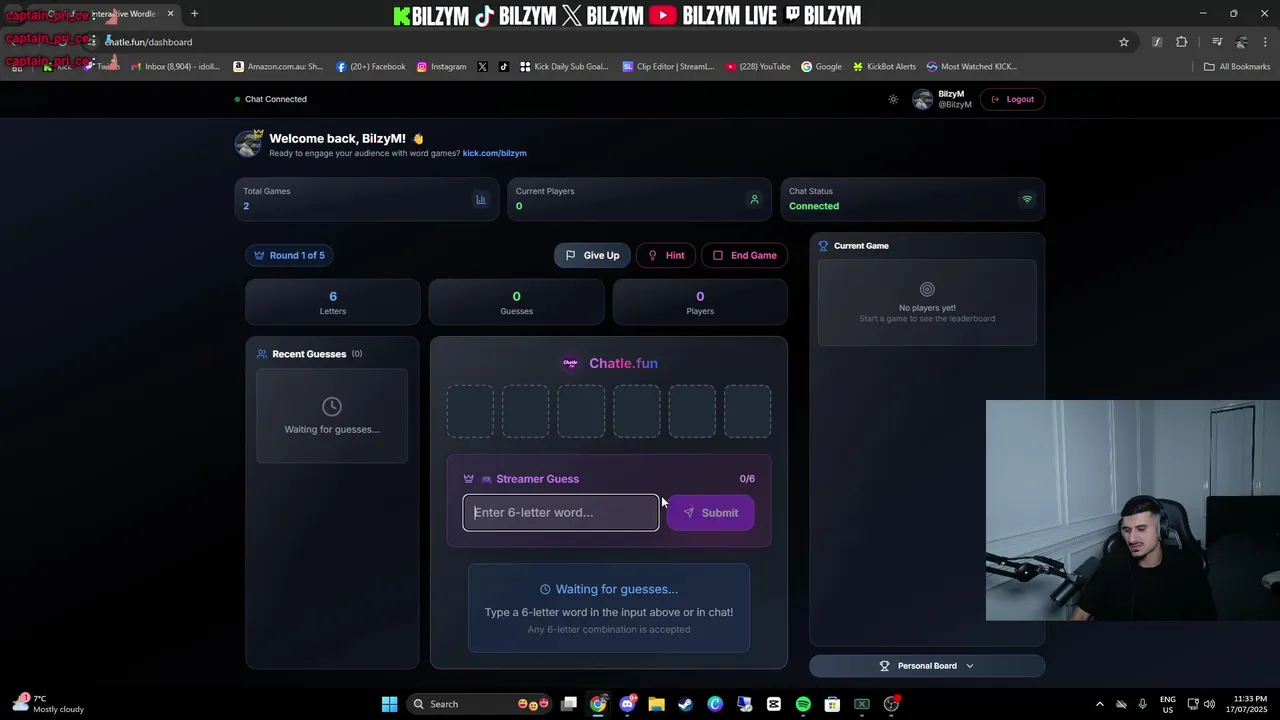This screenshot has width=1280, height=720.
Task: Open the TikTok bookmark icon
Action: click(x=503, y=67)
